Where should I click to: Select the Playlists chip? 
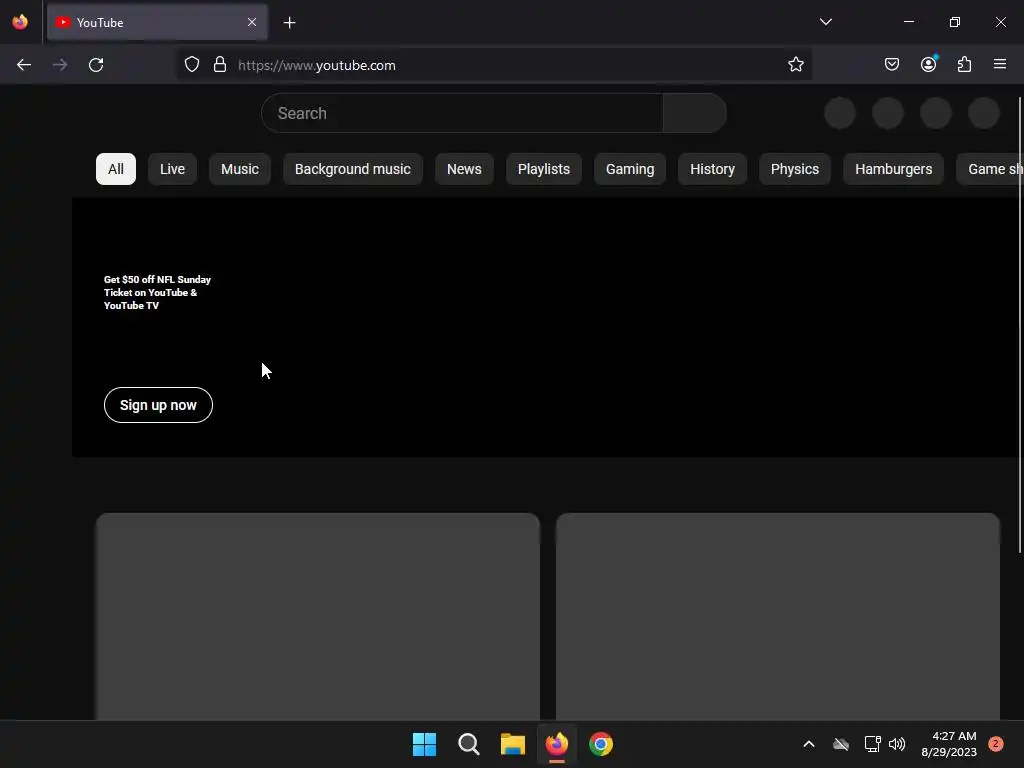coord(544,169)
